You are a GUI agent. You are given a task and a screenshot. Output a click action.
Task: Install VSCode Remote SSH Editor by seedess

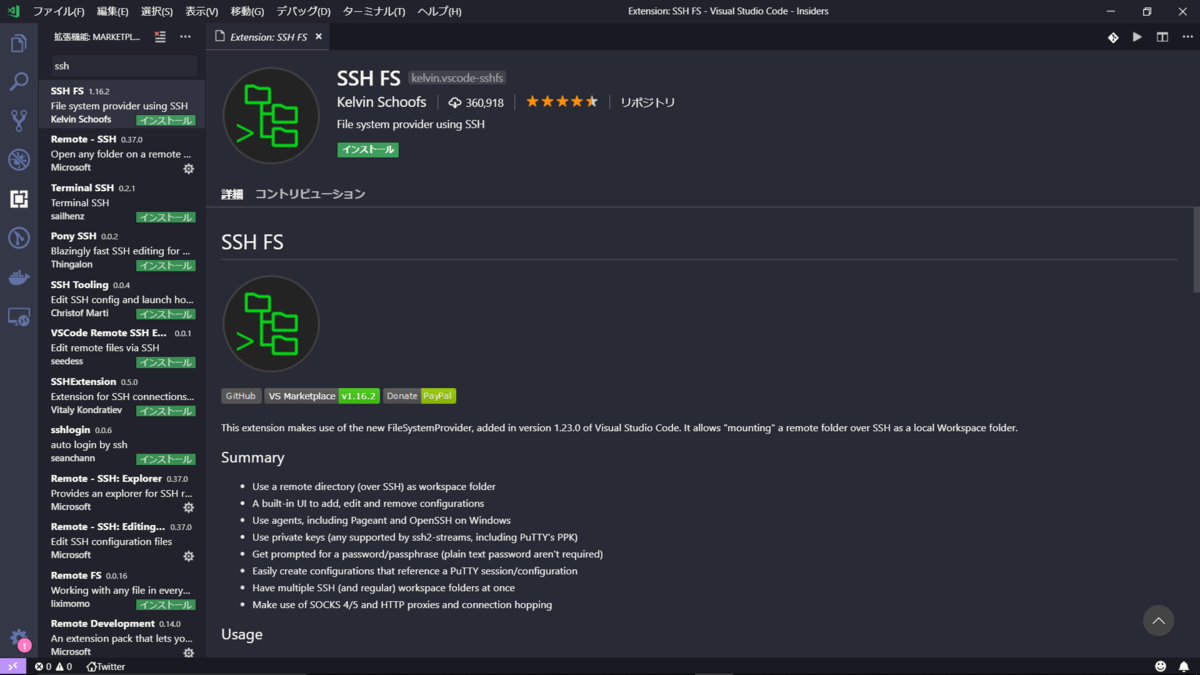[x=166, y=363]
